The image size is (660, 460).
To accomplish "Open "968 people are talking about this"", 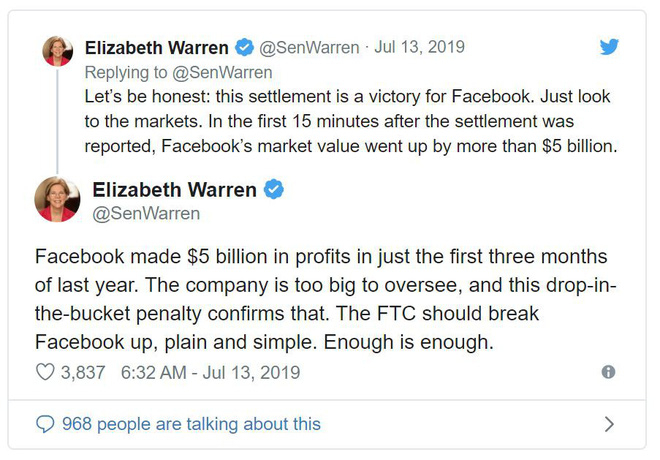I will [x=191, y=424].
